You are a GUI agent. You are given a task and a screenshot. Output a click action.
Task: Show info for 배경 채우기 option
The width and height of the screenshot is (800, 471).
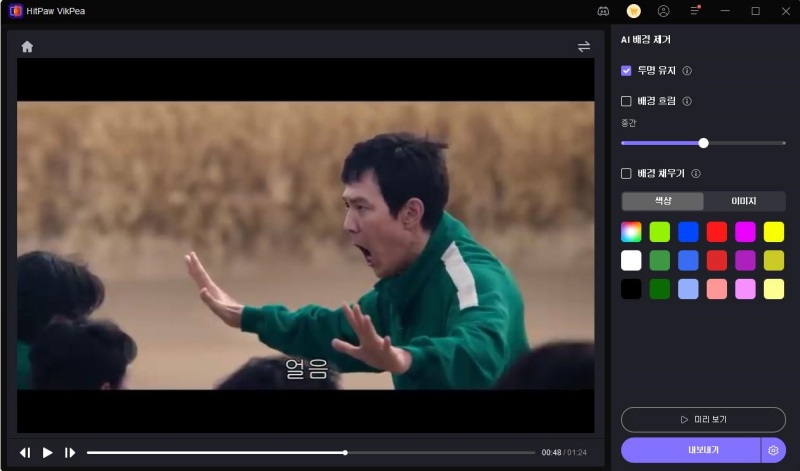(x=696, y=173)
